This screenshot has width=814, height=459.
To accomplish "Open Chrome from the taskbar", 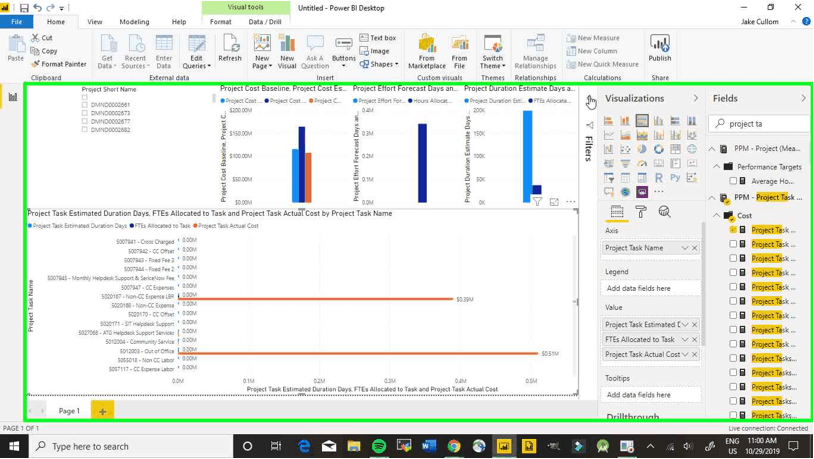I will coord(454,446).
